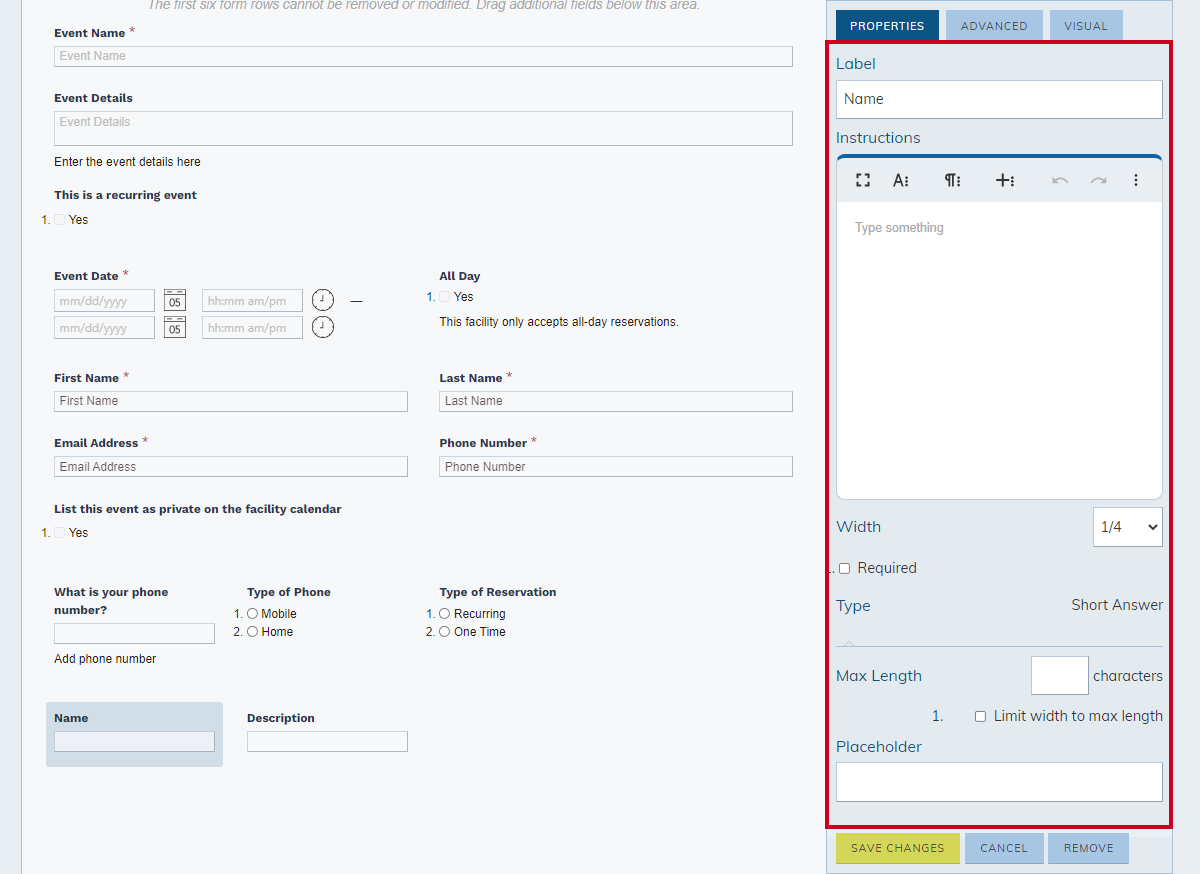Click the end date mm/dd/yyyy field
Image resolution: width=1200 pixels, height=874 pixels.
tap(104, 328)
